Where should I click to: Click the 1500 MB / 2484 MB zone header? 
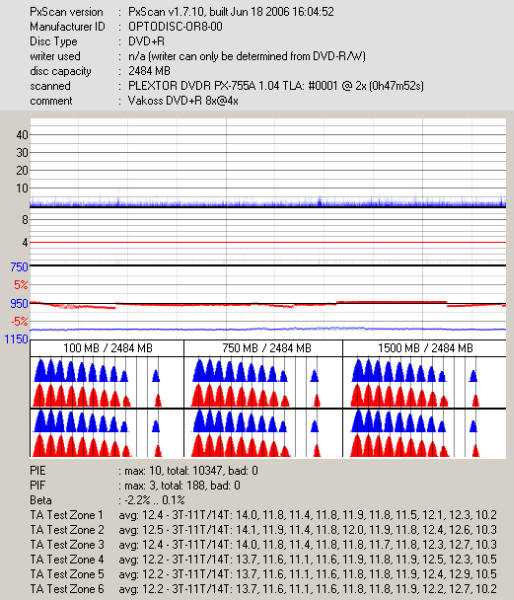(425, 348)
